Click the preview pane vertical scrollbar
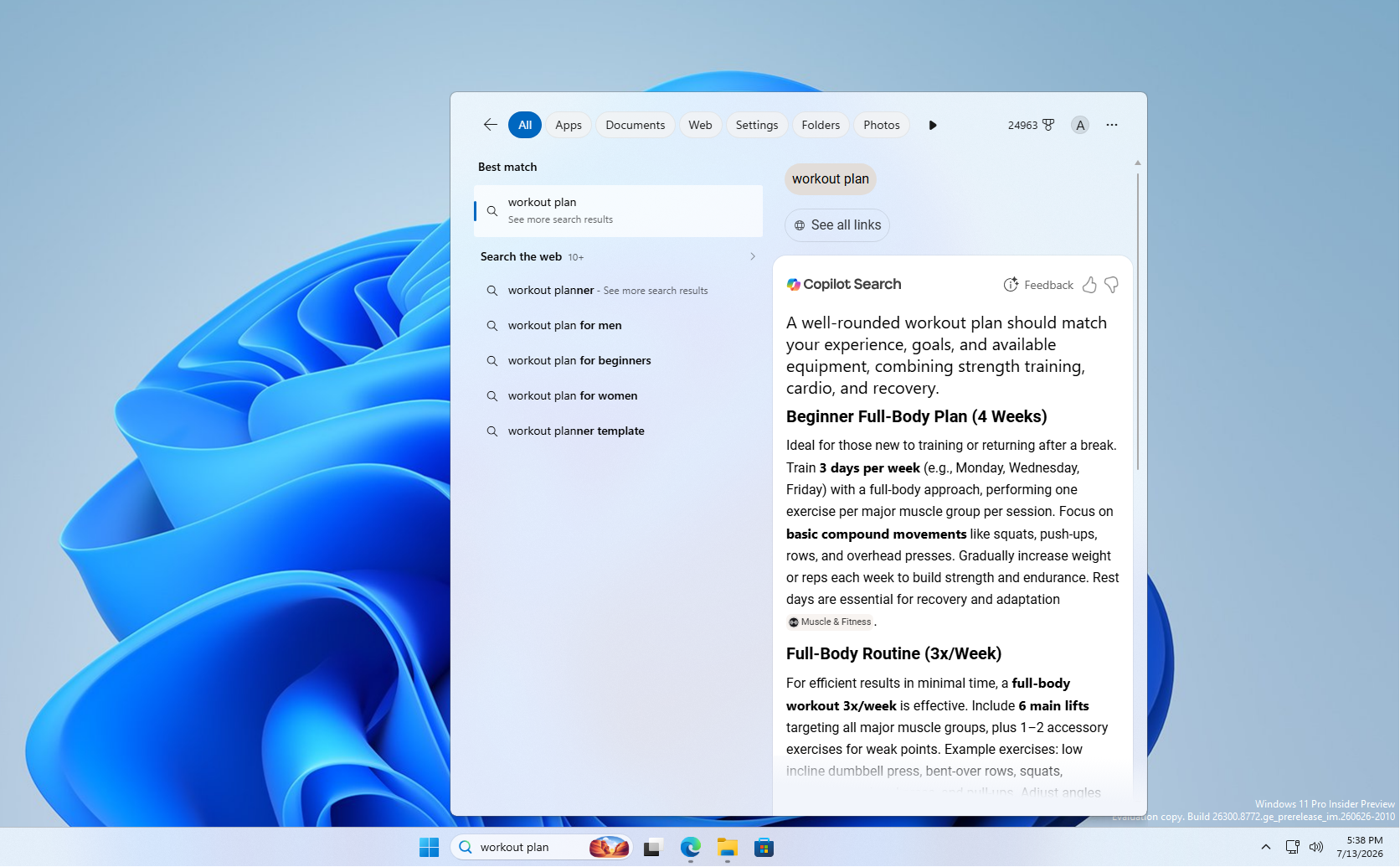 point(1137,323)
